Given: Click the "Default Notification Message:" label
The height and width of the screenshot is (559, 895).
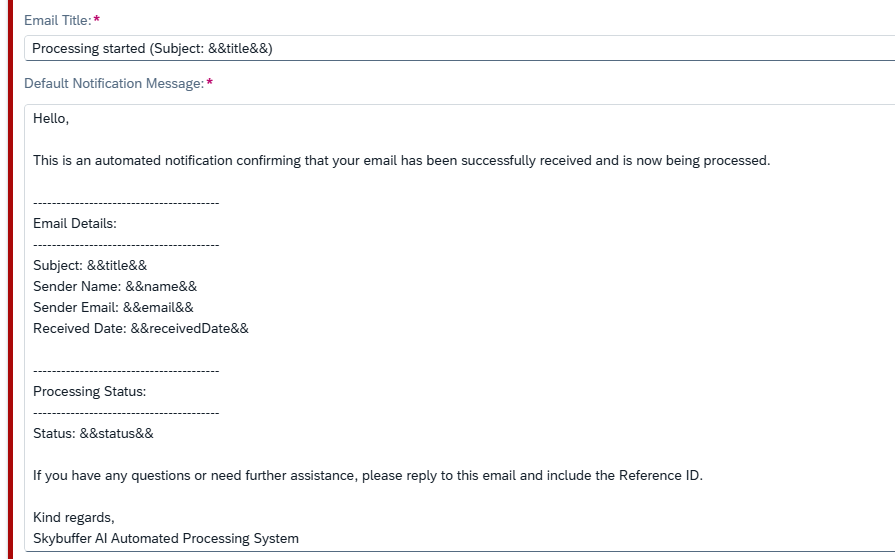Looking at the screenshot, I should coord(114,84).
